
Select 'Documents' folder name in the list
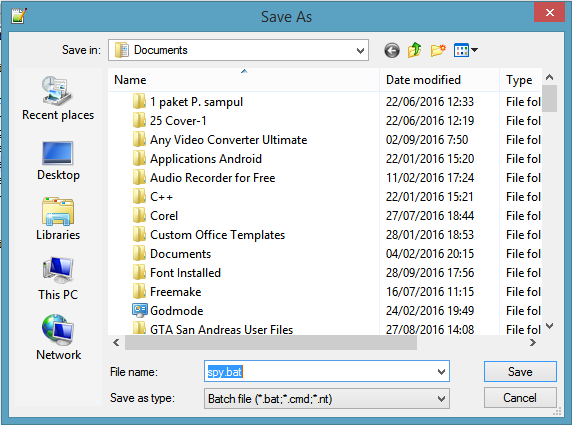(x=181, y=254)
